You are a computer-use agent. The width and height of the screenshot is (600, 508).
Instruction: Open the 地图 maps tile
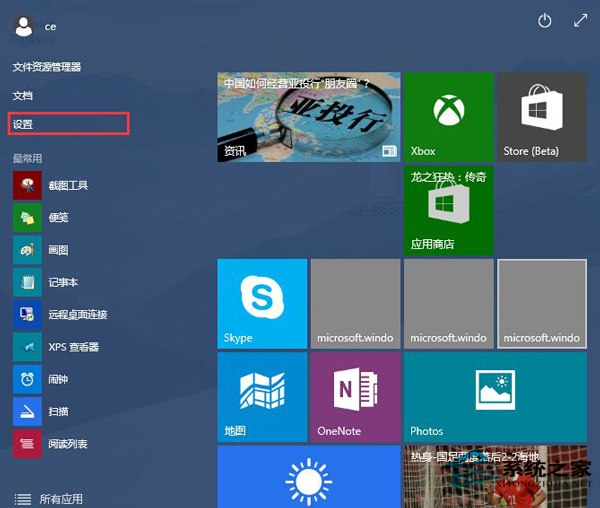[262, 397]
